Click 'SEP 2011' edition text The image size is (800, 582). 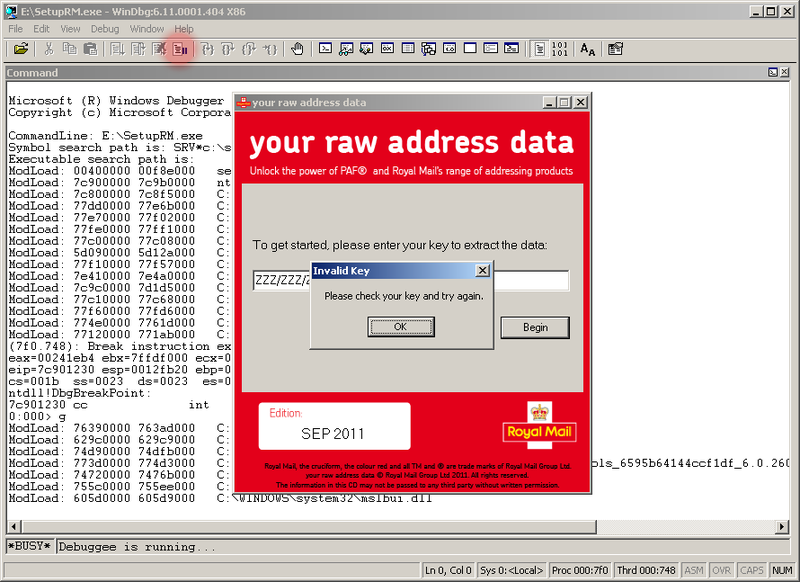pyautogui.click(x=332, y=434)
